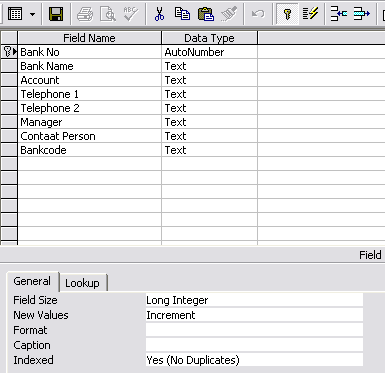Select the Bank Name field cell
385x373 pixels.
(x=89, y=66)
